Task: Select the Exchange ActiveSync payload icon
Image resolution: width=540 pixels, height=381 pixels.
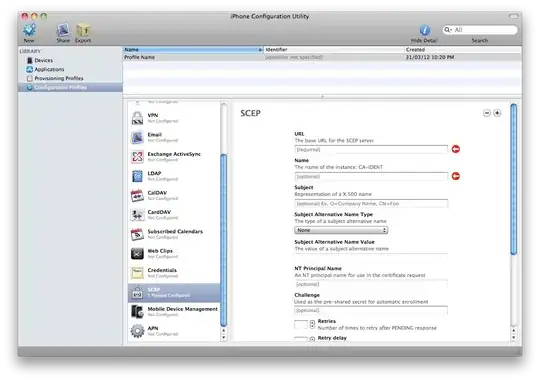Action: [x=137, y=156]
